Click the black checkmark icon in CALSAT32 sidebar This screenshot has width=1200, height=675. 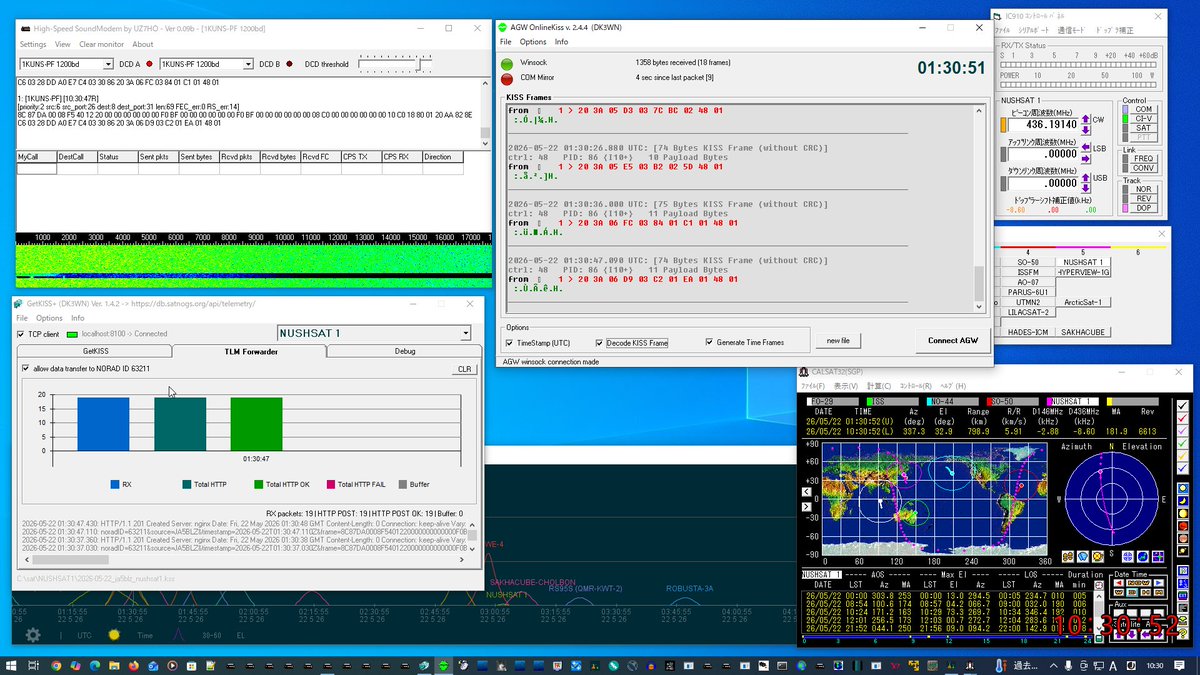pyautogui.click(x=1183, y=405)
